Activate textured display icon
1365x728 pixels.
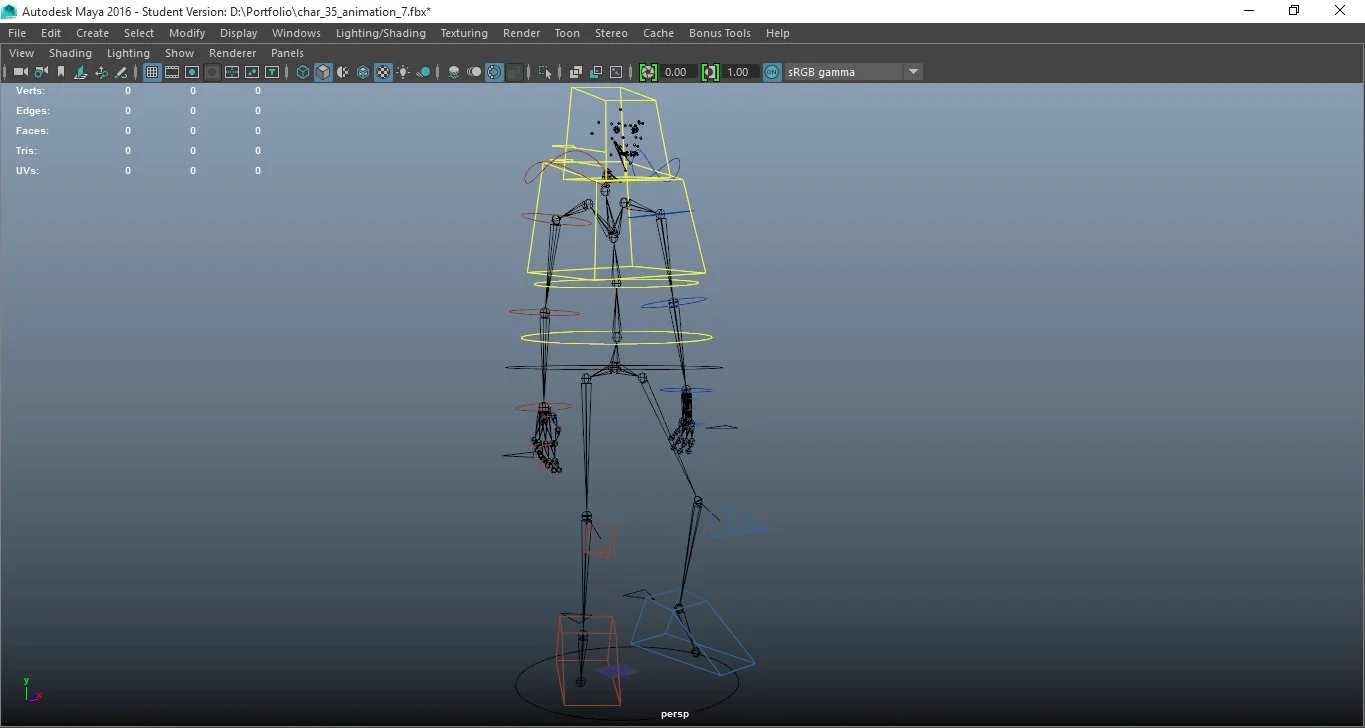pos(383,71)
